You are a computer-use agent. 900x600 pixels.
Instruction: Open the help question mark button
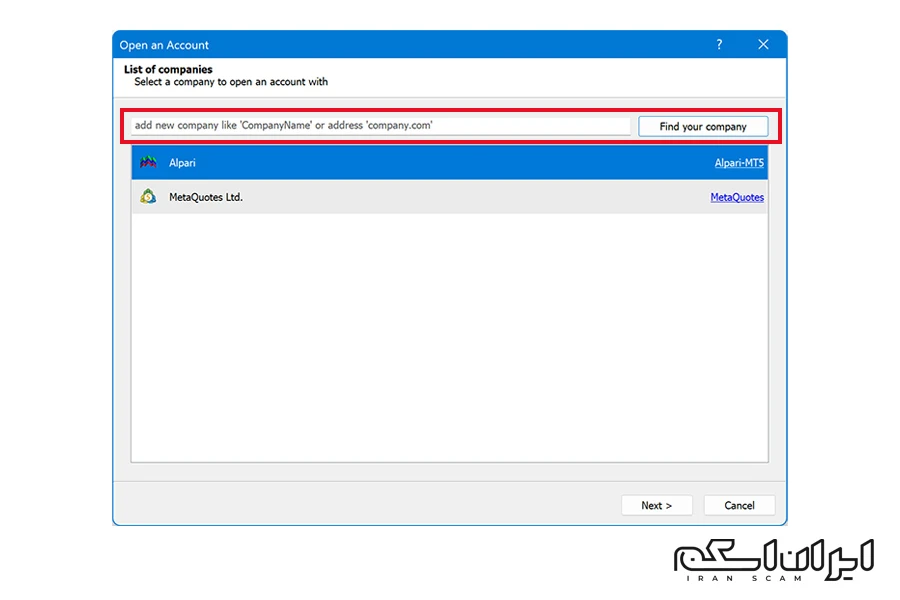click(719, 44)
